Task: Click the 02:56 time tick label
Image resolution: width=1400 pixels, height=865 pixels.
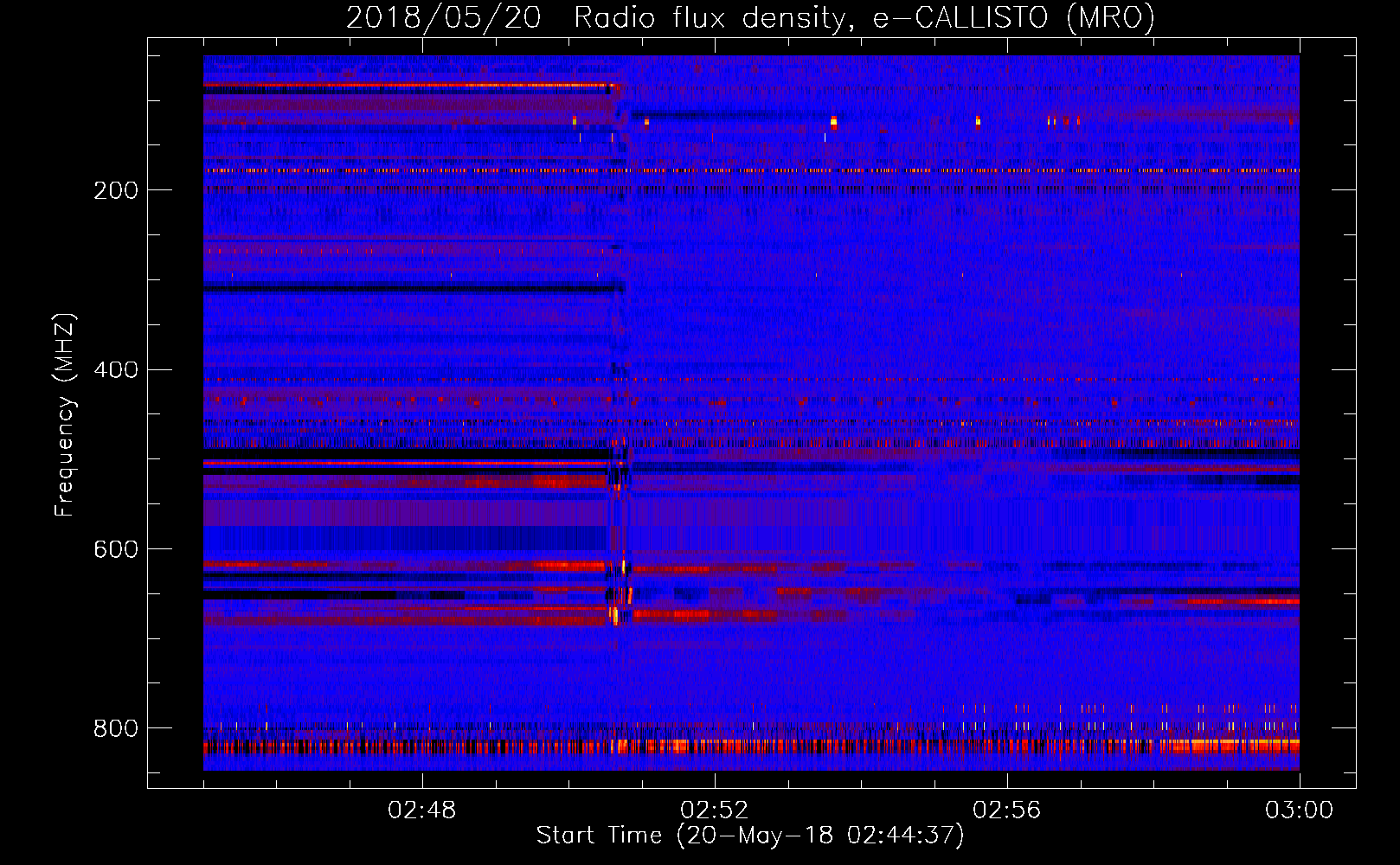Action: pyautogui.click(x=1007, y=811)
